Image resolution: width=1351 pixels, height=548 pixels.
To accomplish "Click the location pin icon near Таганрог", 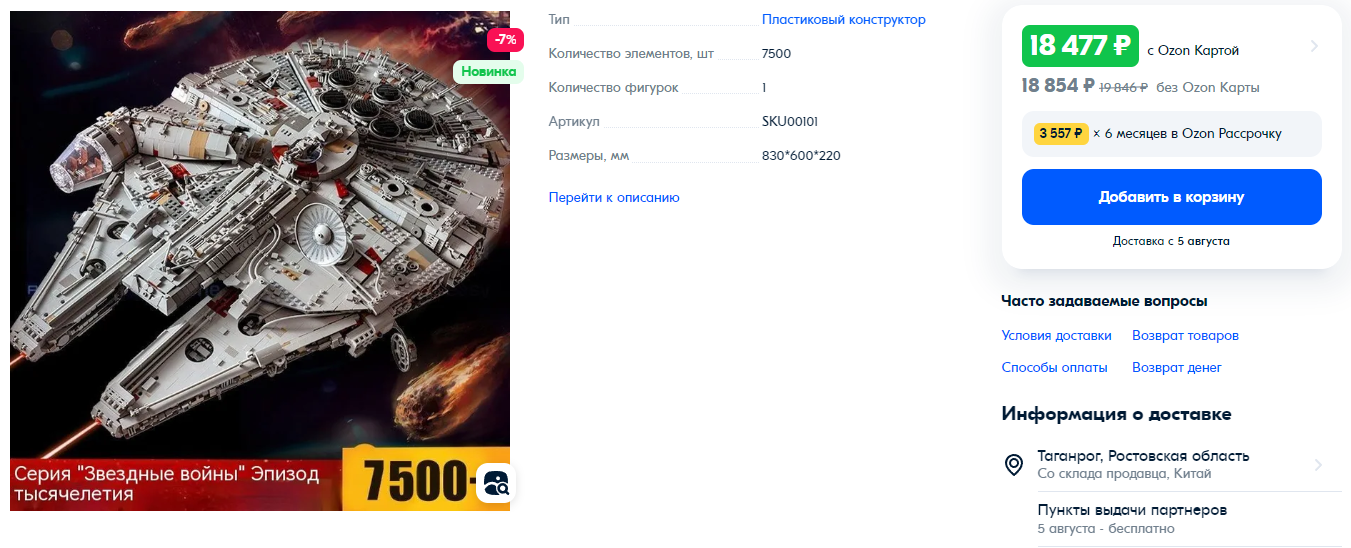I will (x=1014, y=465).
